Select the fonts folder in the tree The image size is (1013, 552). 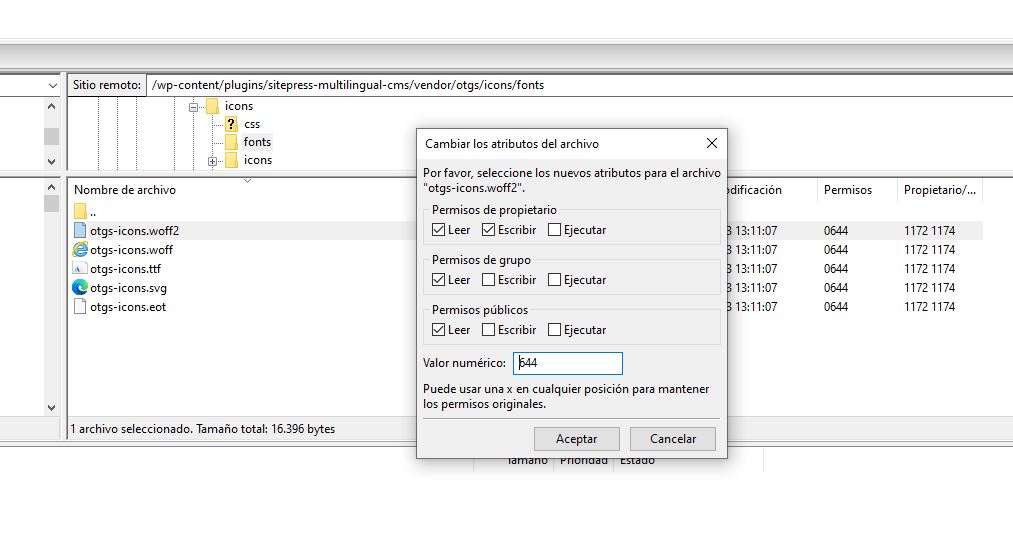(x=256, y=142)
